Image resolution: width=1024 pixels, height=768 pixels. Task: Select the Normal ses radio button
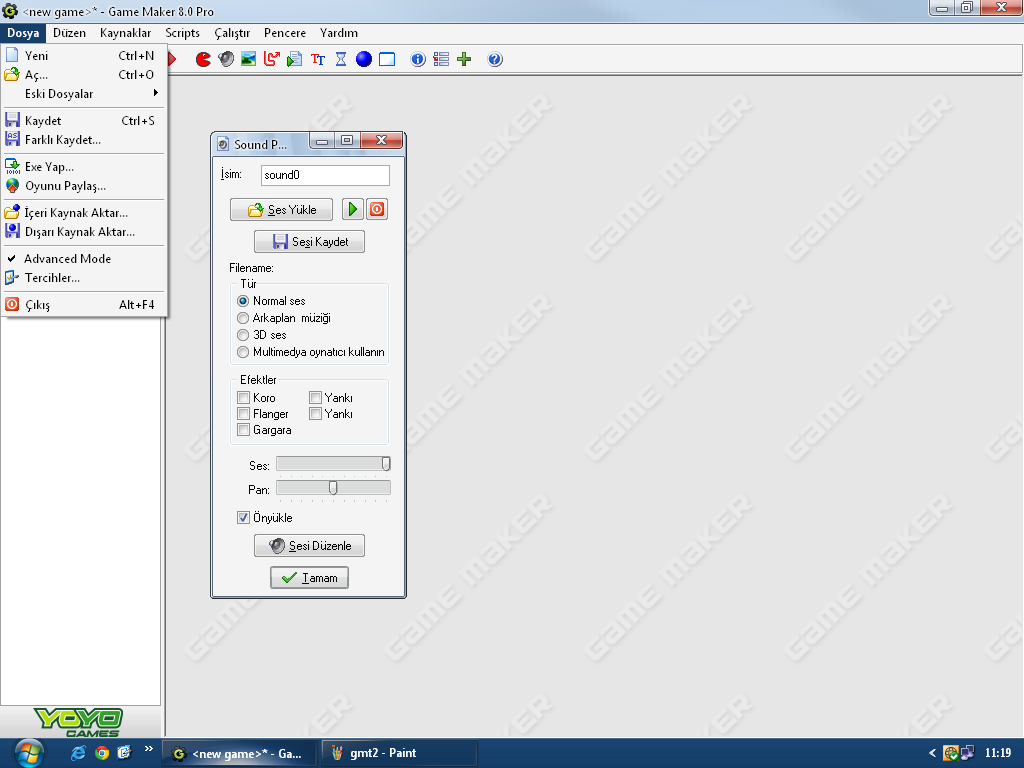(243, 301)
